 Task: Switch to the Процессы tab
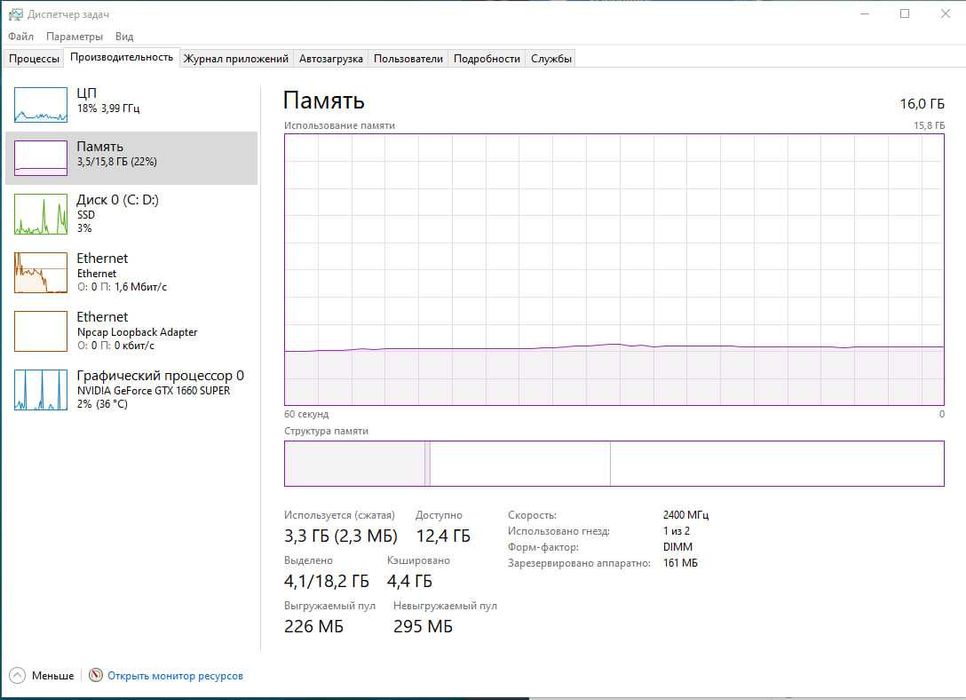click(34, 59)
